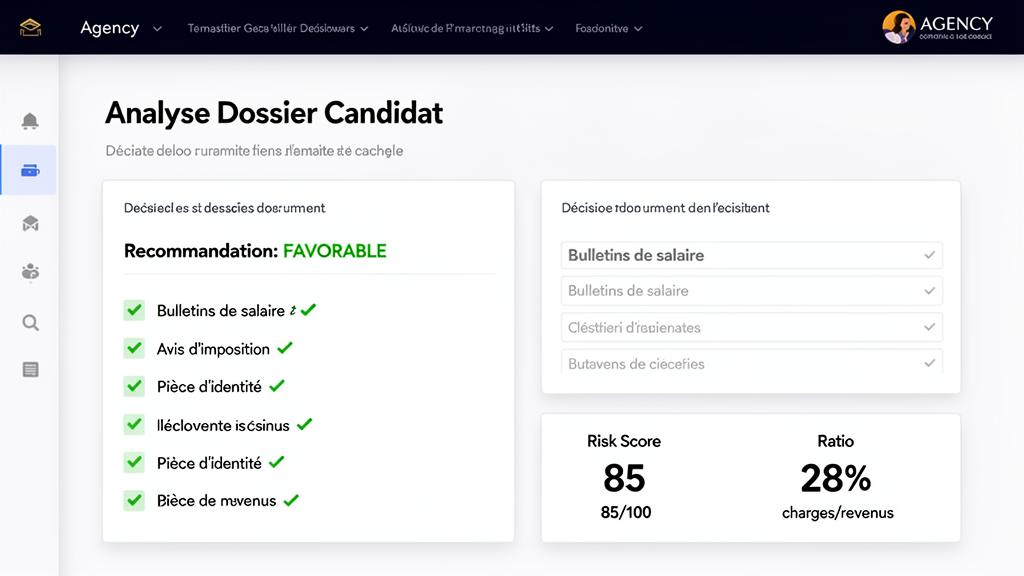Click the users icon in the sidebar
The width and height of the screenshot is (1024, 576).
30,271
